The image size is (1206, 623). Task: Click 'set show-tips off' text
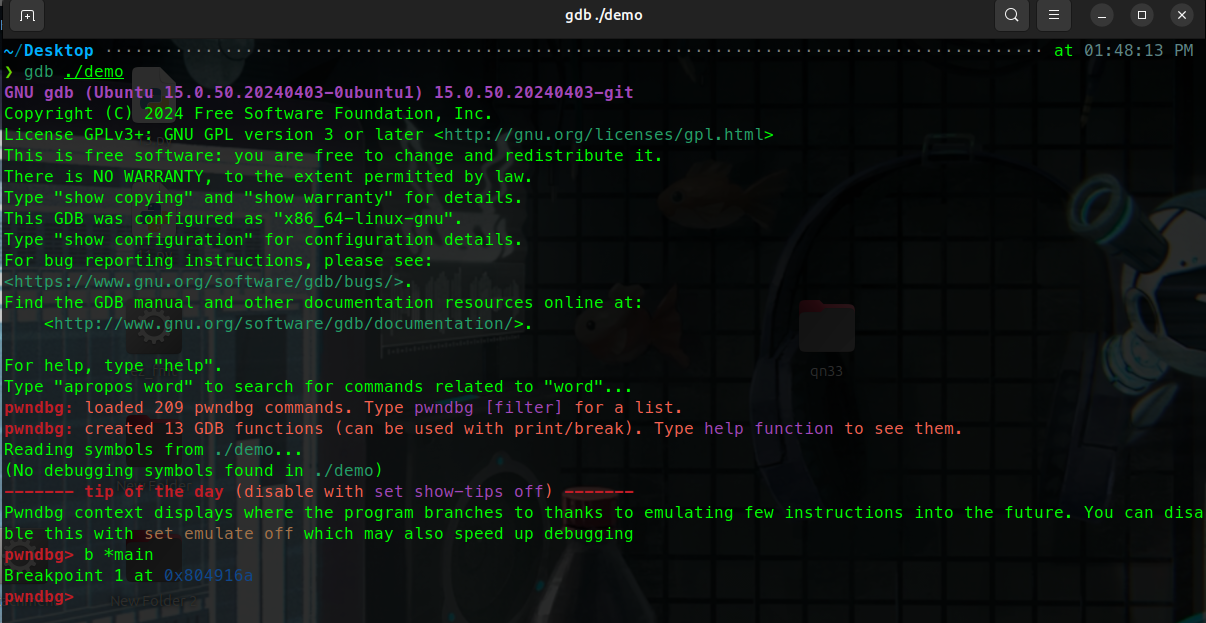(459, 491)
